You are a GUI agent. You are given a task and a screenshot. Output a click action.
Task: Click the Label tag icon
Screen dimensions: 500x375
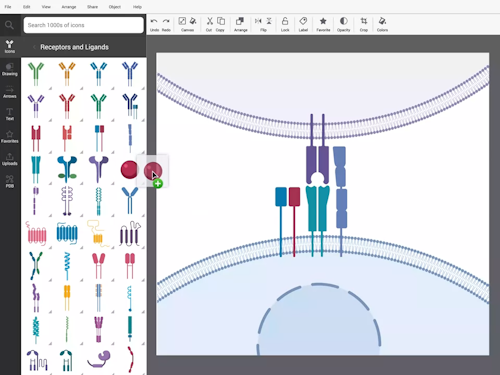click(x=303, y=24)
